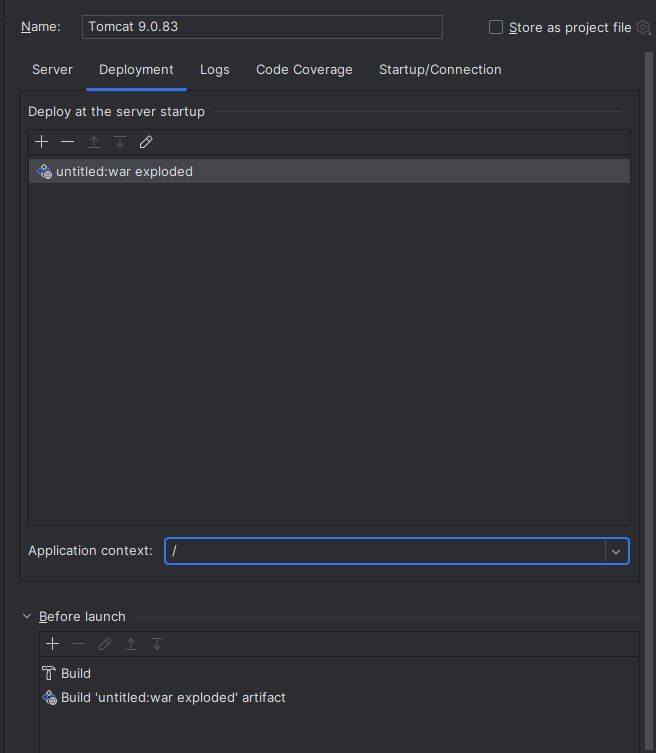The image size is (656, 753).
Task: Select the Deployment tab
Action: pos(136,70)
